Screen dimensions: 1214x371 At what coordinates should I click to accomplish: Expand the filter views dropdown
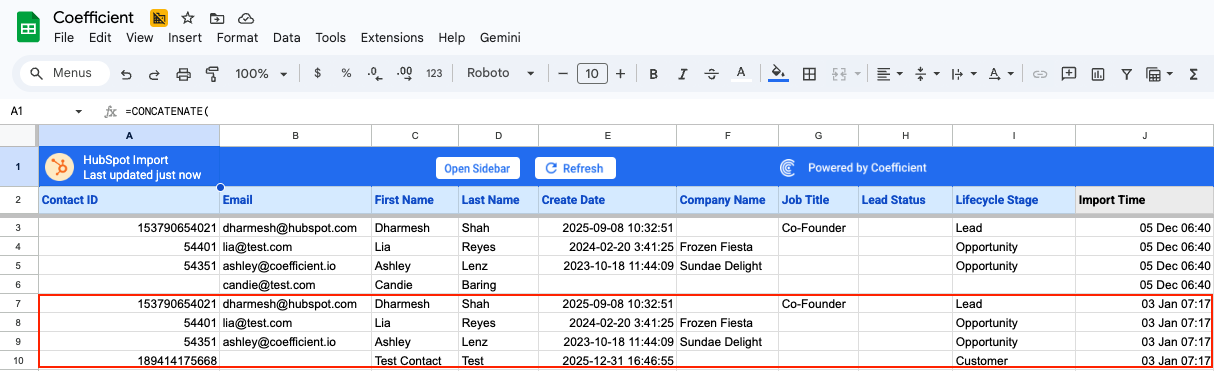pyautogui.click(x=1159, y=74)
